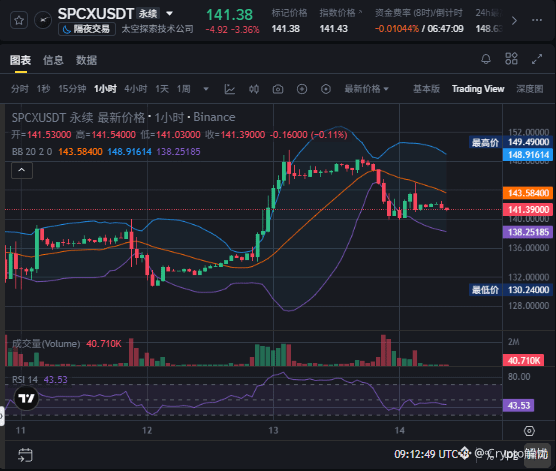
Task: Add SPCXUSDT to favorites with star icon
Action: [x=19, y=21]
